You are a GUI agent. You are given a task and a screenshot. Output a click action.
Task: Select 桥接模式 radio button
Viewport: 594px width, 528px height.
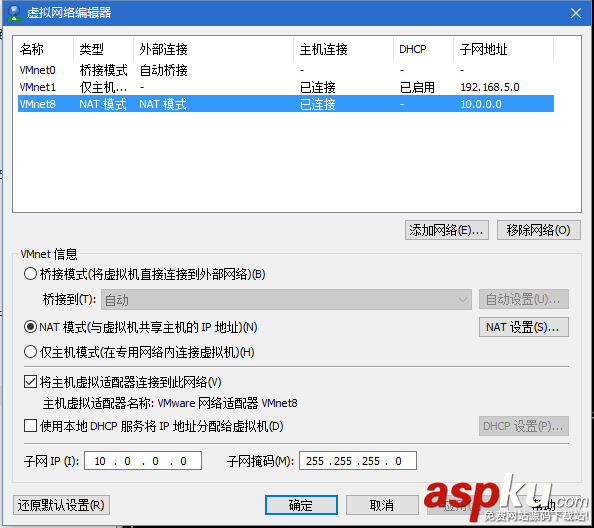[30, 274]
